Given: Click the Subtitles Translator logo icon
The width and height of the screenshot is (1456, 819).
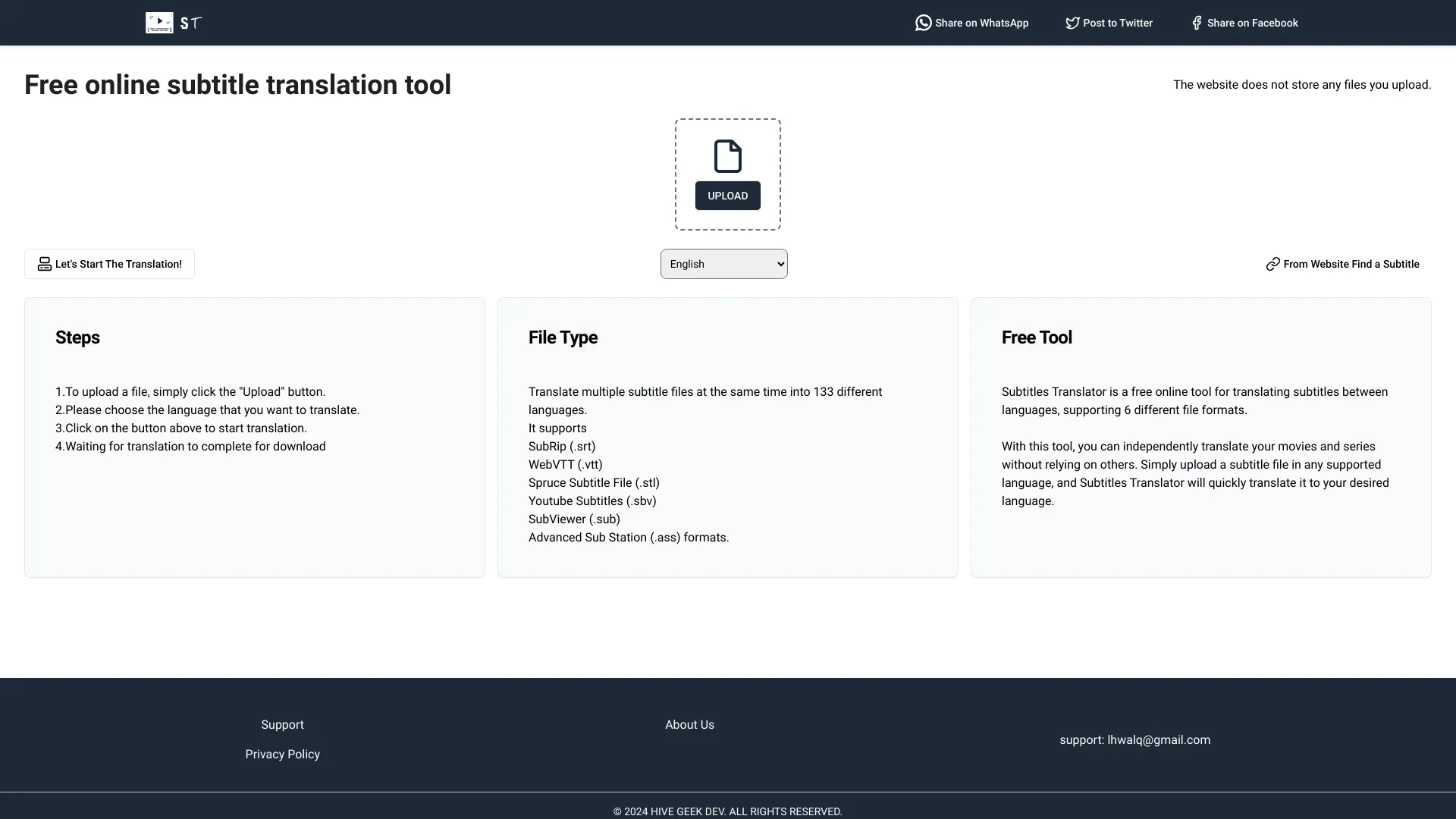Looking at the screenshot, I should tap(159, 23).
